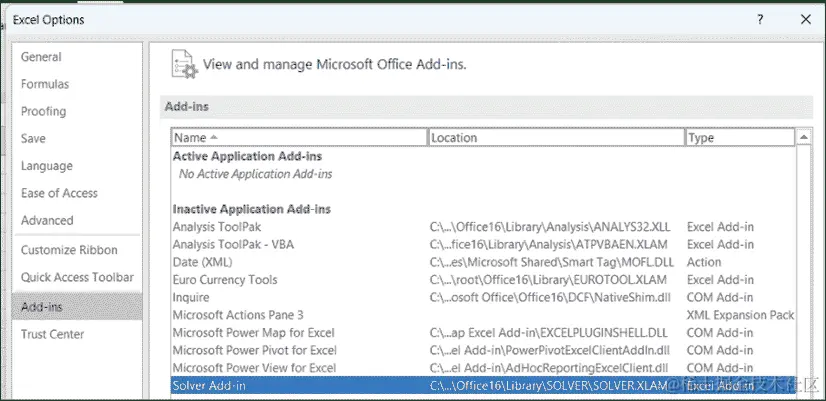Click the ANALYS32.XLL location path
The height and width of the screenshot is (401, 826).
(550, 227)
